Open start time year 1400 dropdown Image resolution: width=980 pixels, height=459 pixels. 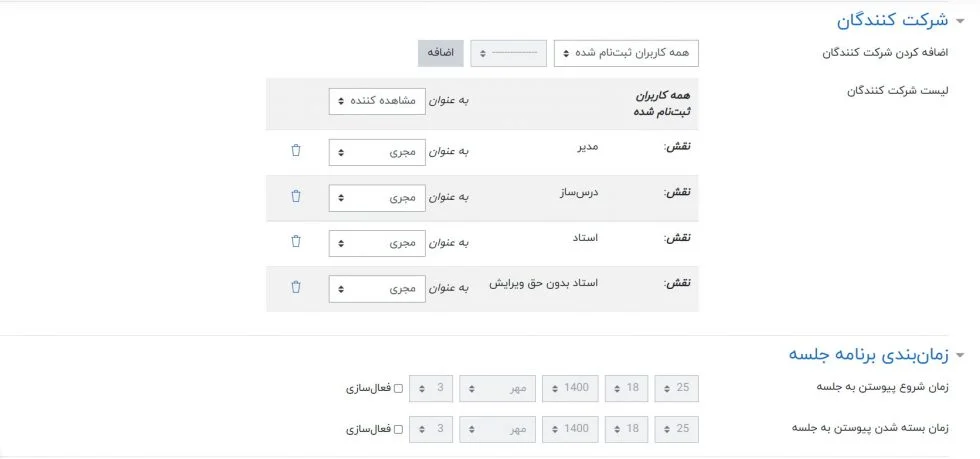(x=570, y=388)
